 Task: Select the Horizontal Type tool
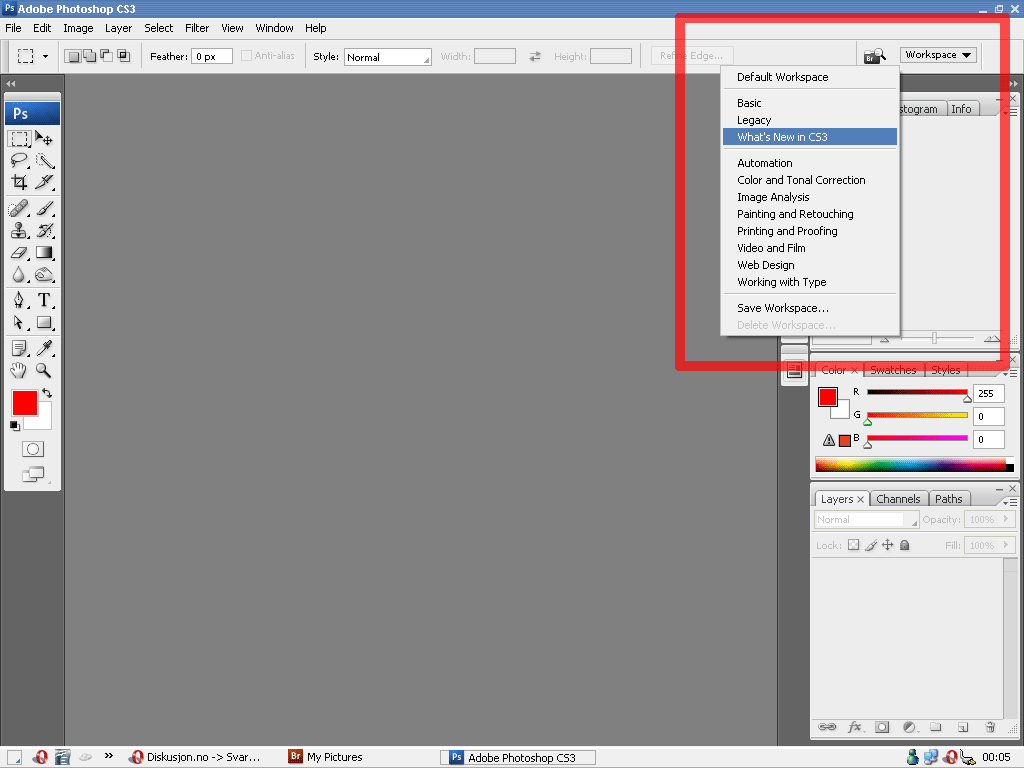44,300
